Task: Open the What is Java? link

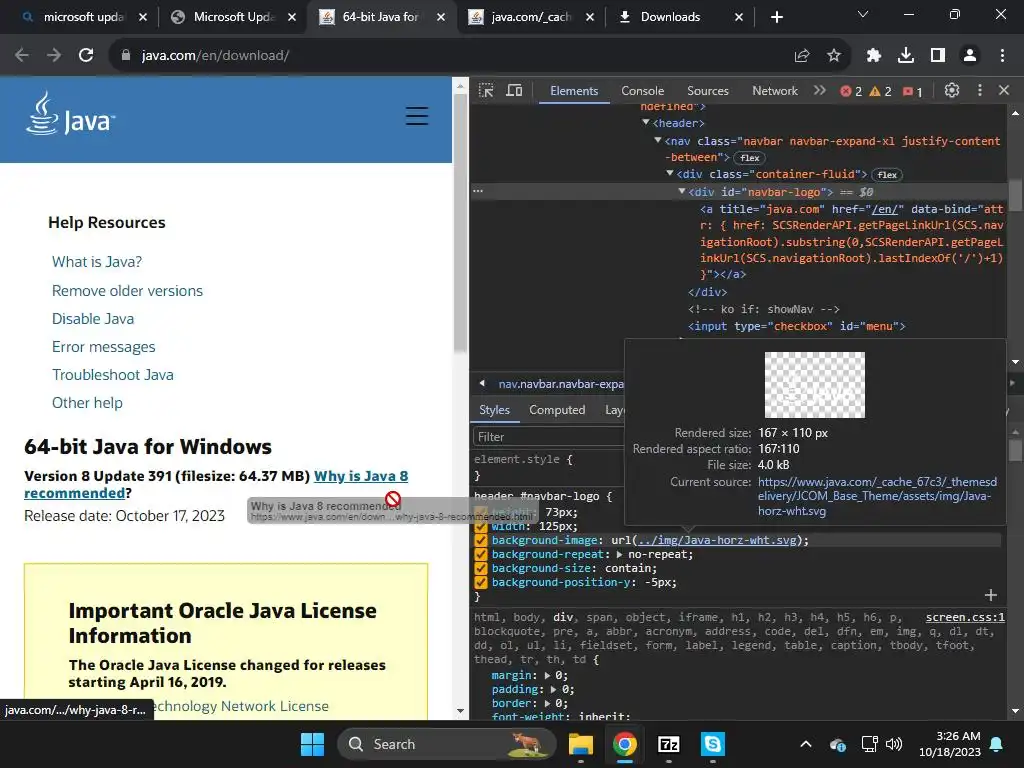Action: tap(97, 262)
